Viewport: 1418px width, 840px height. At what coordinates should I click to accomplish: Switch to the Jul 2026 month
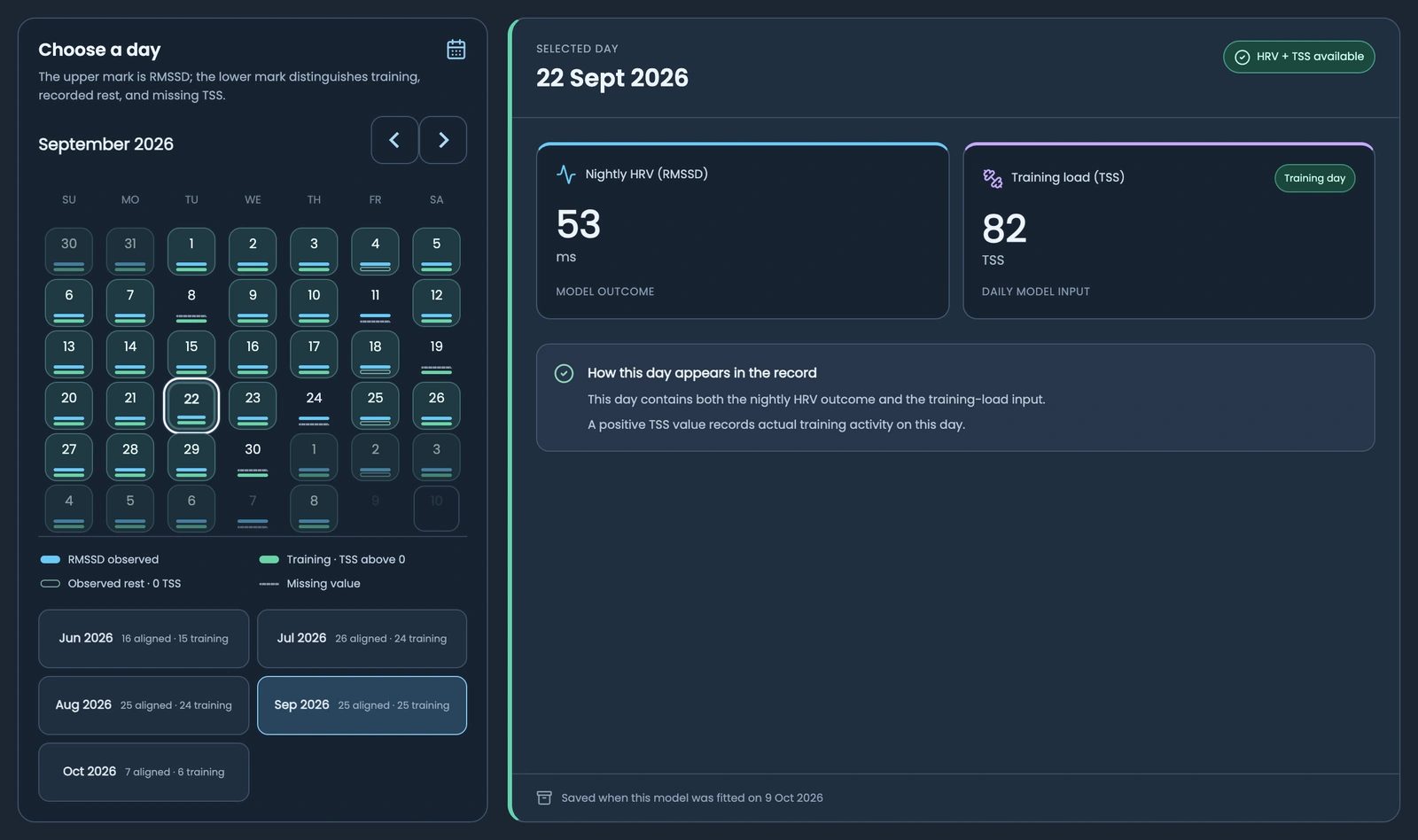point(362,639)
